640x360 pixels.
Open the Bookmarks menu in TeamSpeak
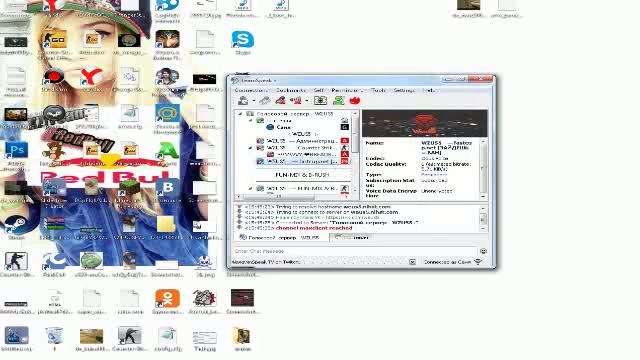[291, 90]
